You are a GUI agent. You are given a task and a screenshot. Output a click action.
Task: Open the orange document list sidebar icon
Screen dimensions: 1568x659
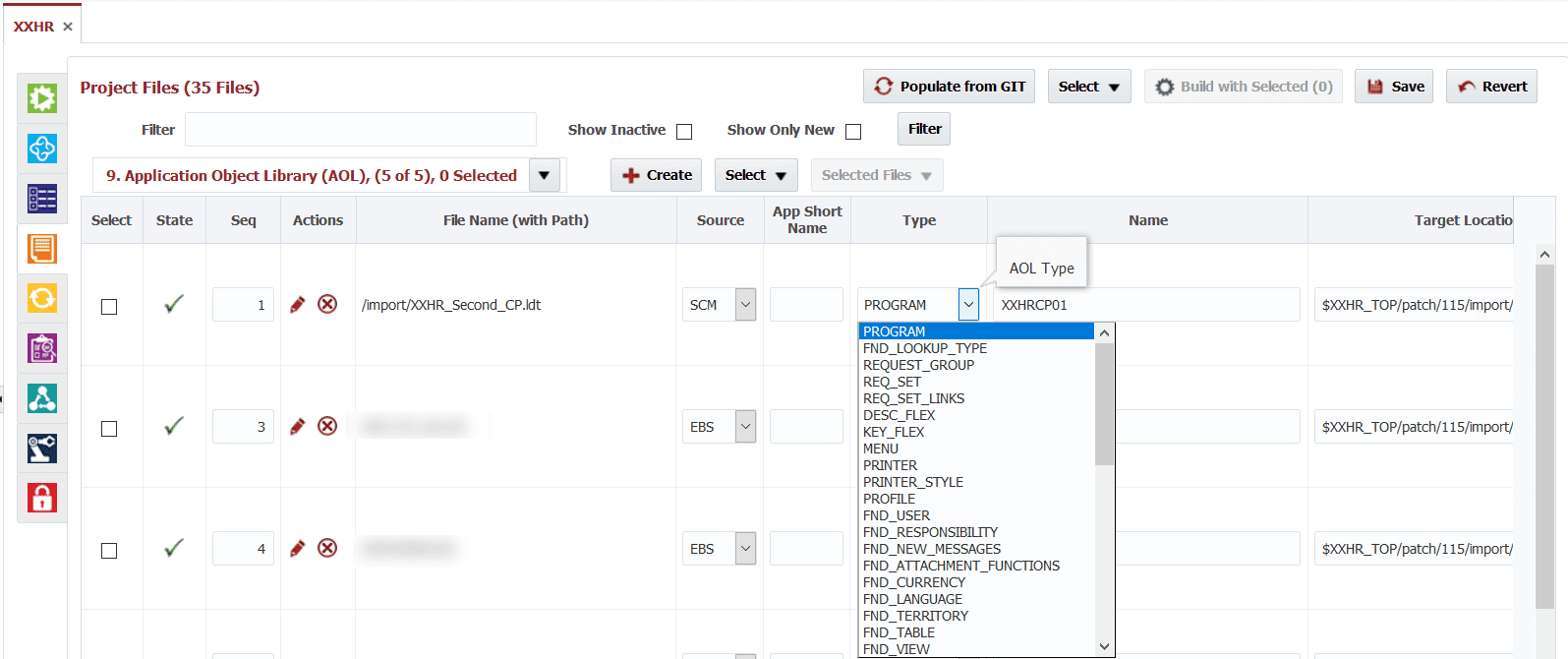point(42,249)
